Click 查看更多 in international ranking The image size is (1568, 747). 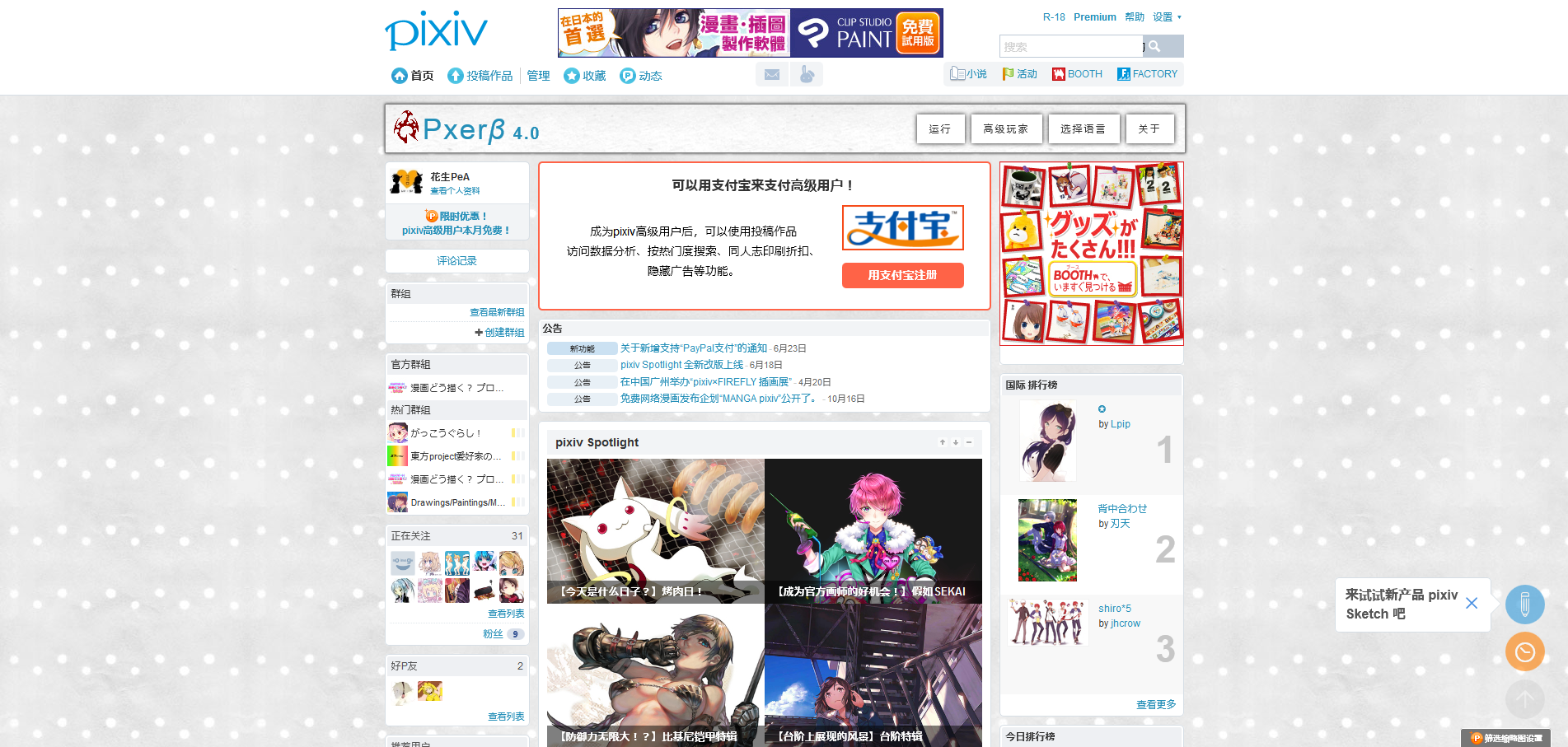click(1155, 705)
